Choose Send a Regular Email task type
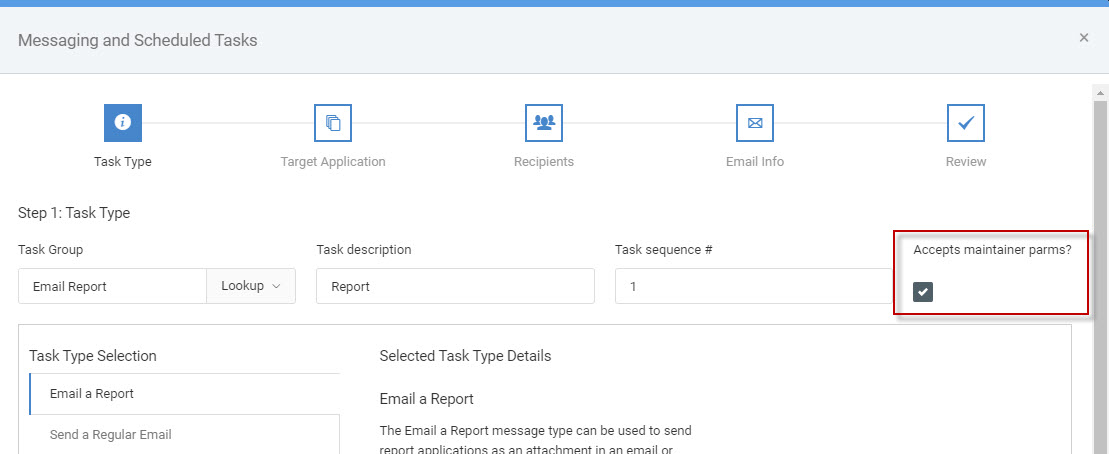The height and width of the screenshot is (454, 1109). click(185, 435)
